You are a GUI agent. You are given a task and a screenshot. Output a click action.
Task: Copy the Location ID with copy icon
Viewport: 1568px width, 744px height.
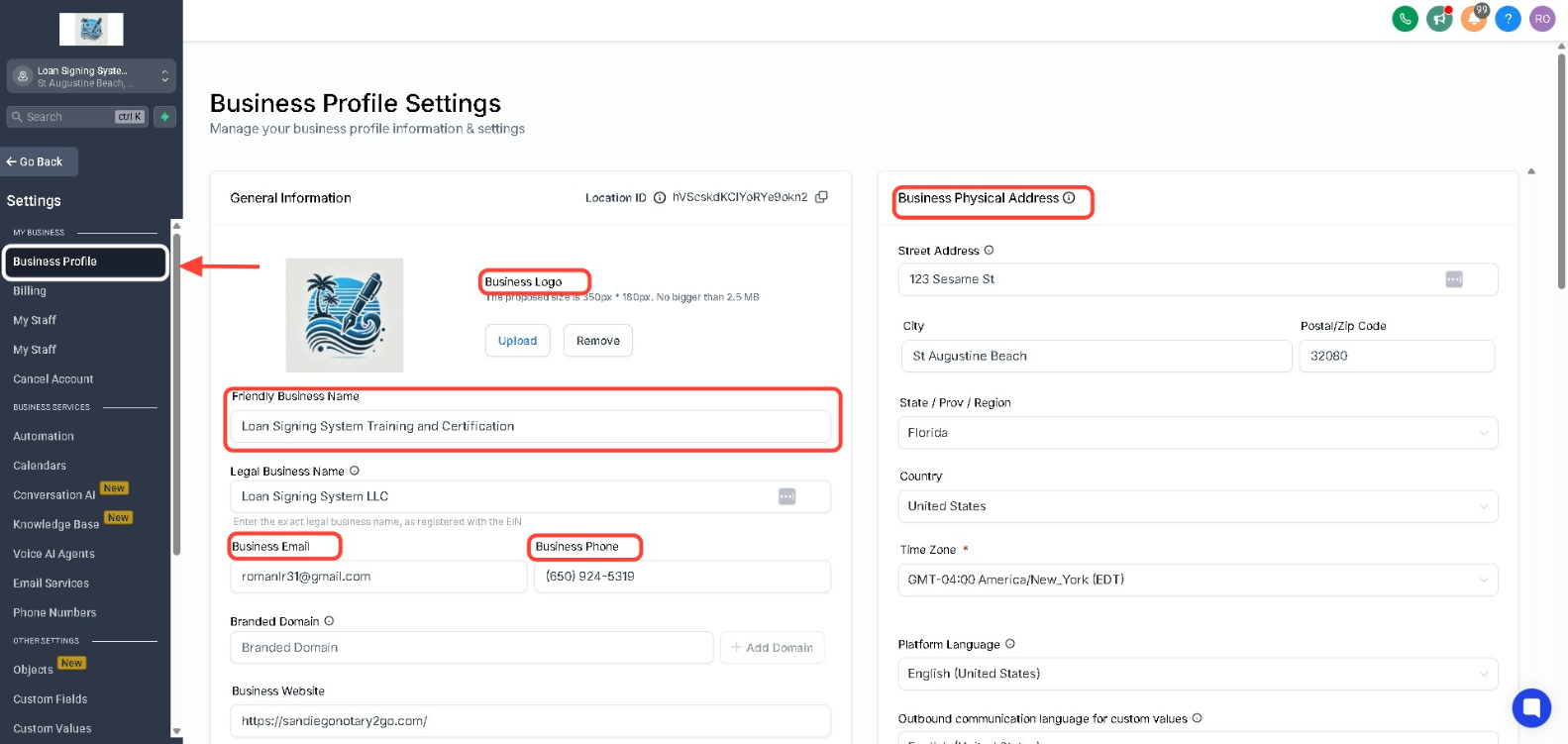point(821,197)
